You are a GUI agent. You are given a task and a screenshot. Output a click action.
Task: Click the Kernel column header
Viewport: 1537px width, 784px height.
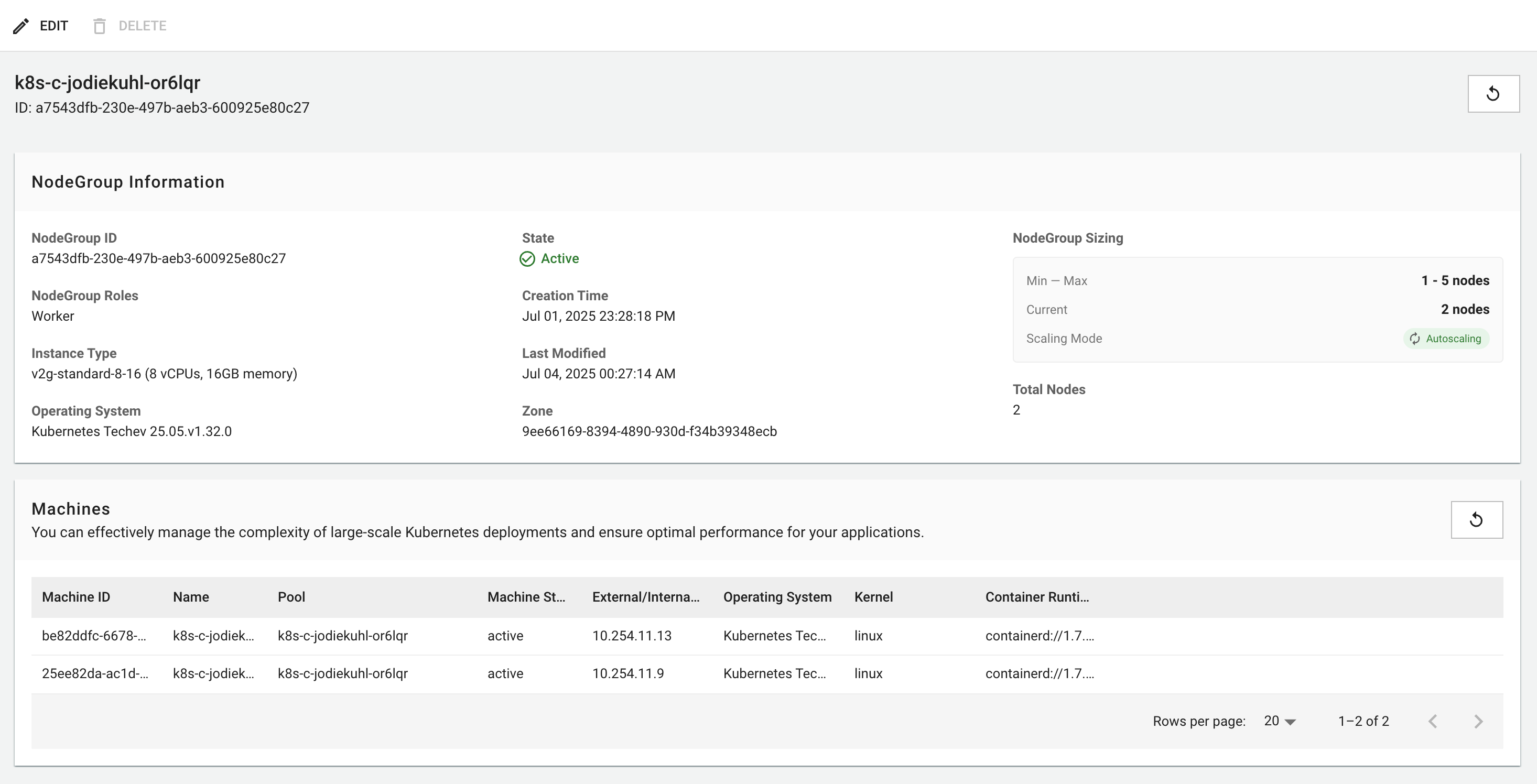pos(873,597)
